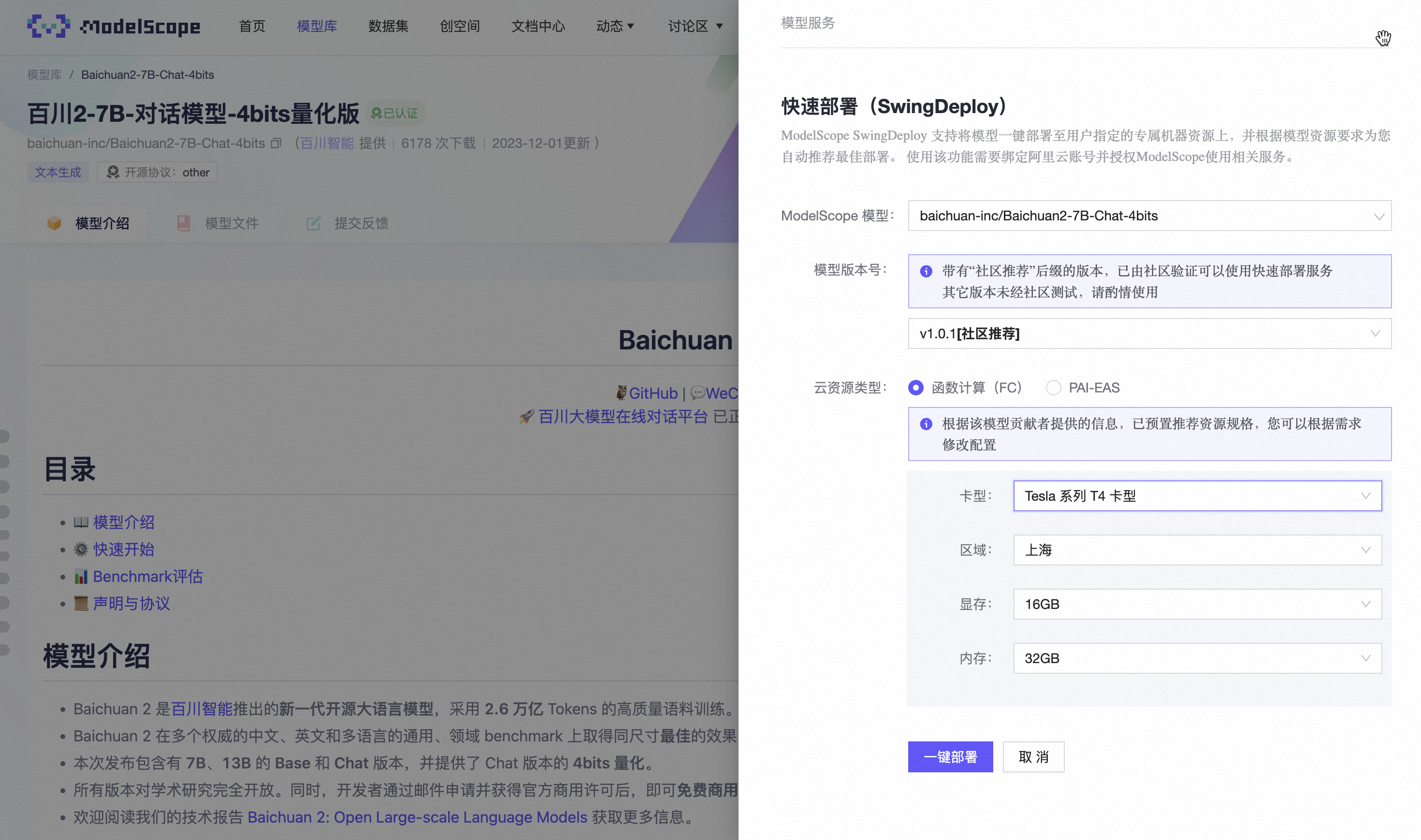Click the copy icon beside model ID
This screenshot has height=840, width=1421.
(x=275, y=143)
